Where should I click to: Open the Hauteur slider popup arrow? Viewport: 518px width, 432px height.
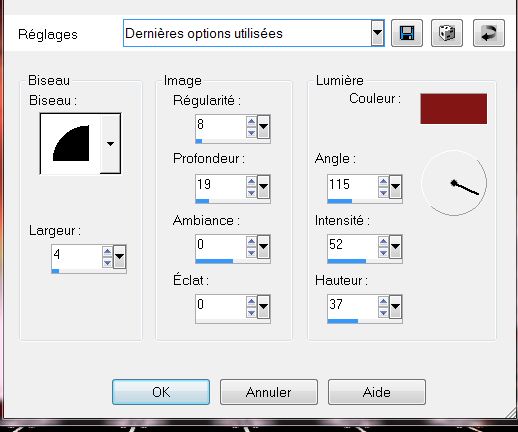[395, 306]
